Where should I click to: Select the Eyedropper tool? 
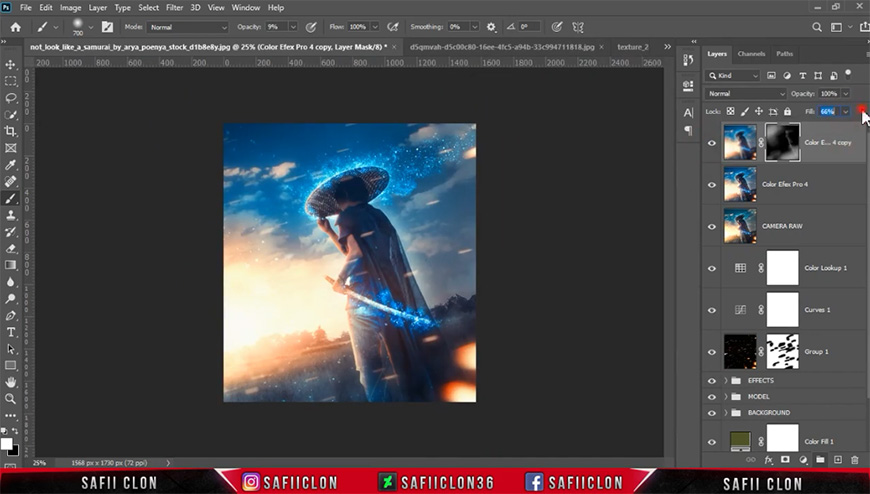tap(11, 165)
